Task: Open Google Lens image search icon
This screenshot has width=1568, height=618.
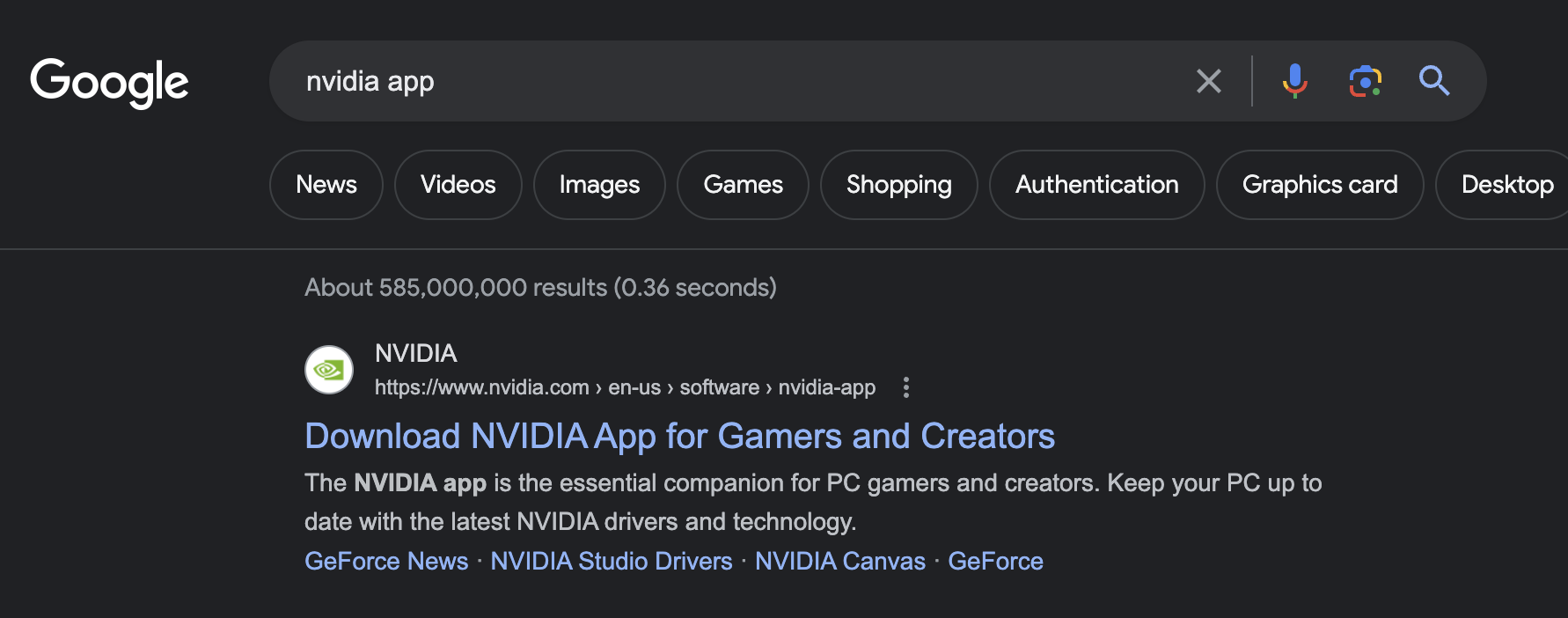Action: (x=1365, y=81)
